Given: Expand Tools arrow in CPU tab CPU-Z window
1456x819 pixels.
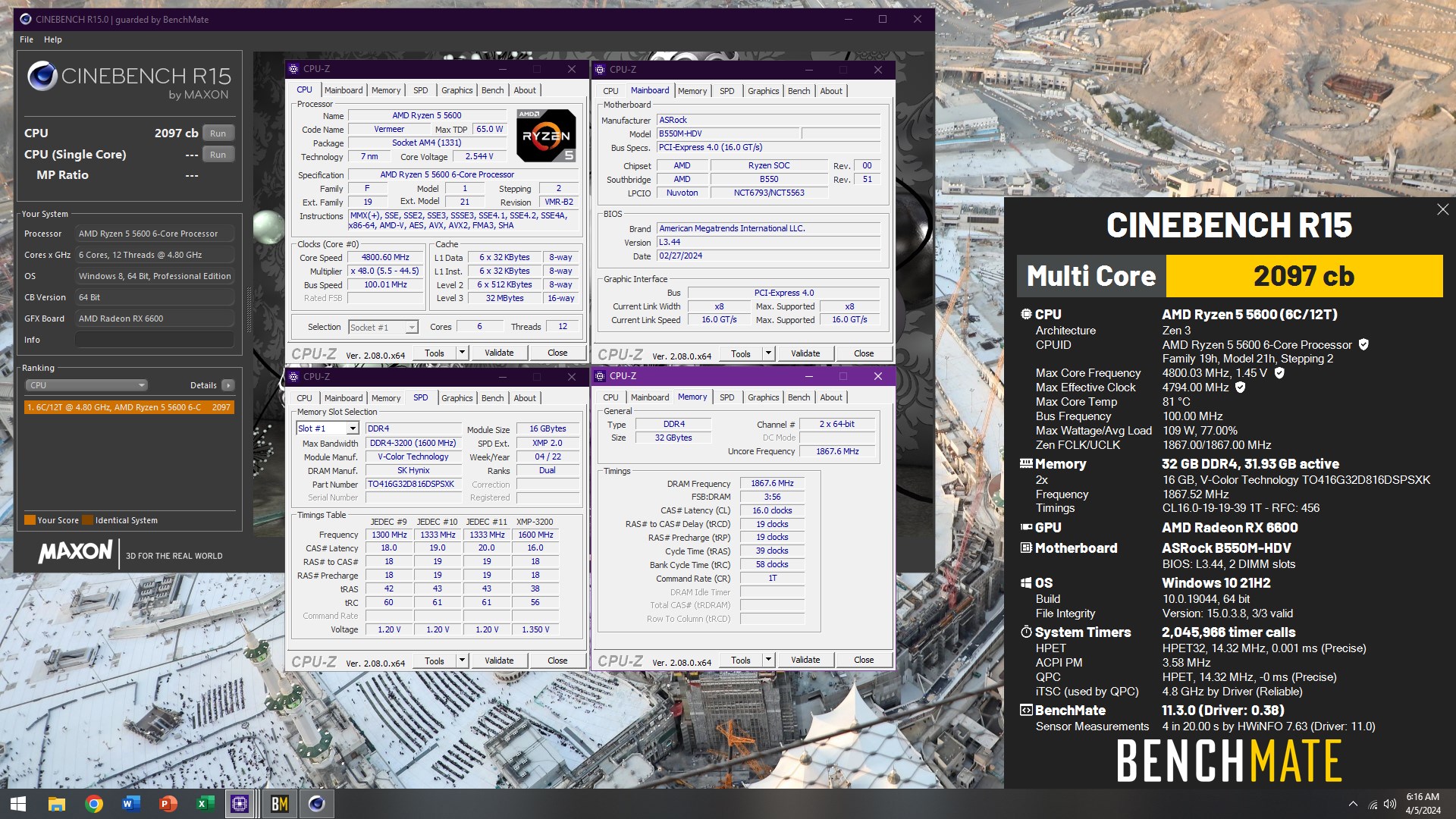Looking at the screenshot, I should 462,353.
